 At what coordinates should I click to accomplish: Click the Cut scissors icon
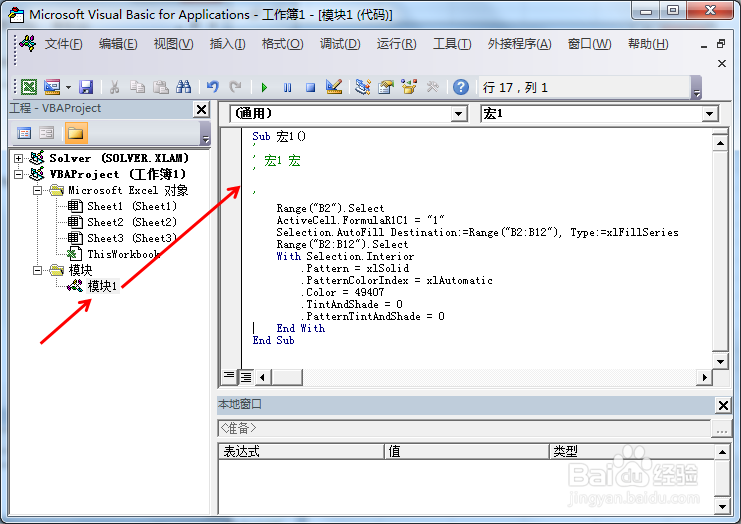click(x=114, y=87)
